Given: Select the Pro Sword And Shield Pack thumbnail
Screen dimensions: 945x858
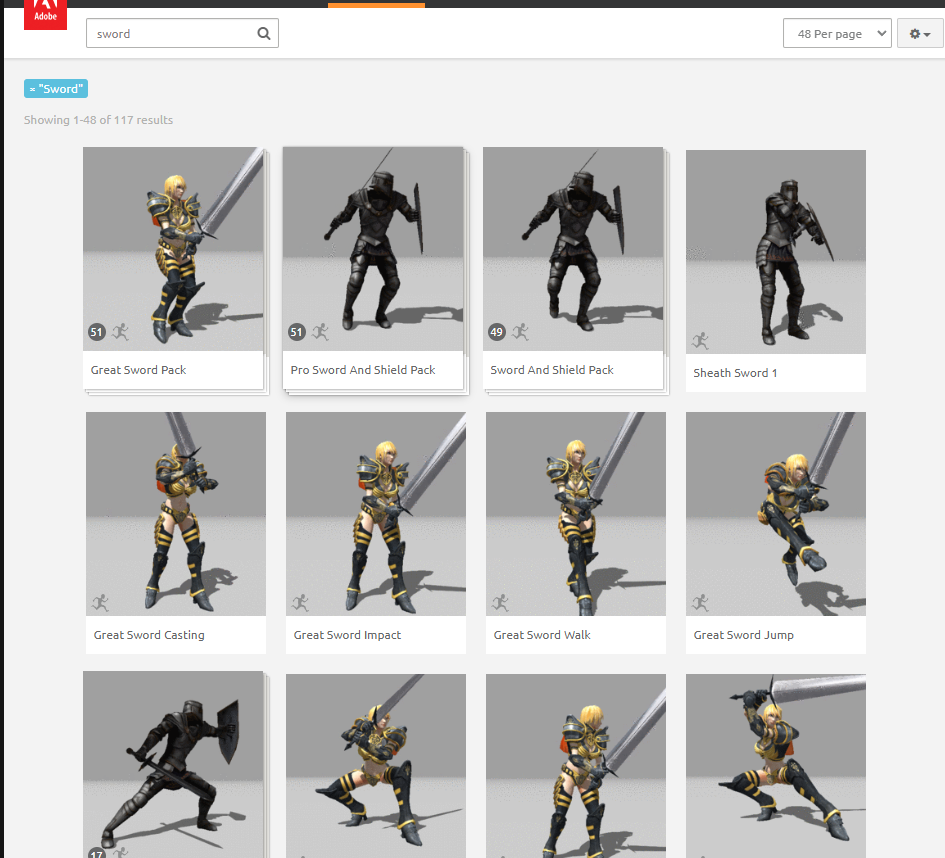Looking at the screenshot, I should pos(373,249).
